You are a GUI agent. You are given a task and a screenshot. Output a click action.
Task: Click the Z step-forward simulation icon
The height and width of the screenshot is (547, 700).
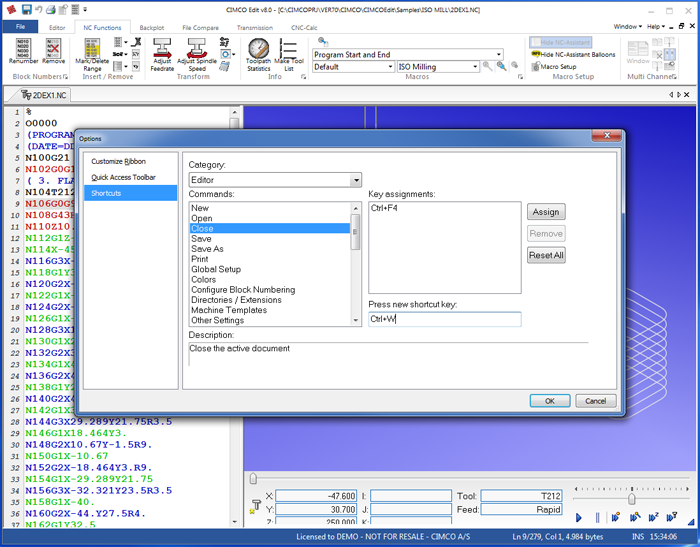click(653, 517)
